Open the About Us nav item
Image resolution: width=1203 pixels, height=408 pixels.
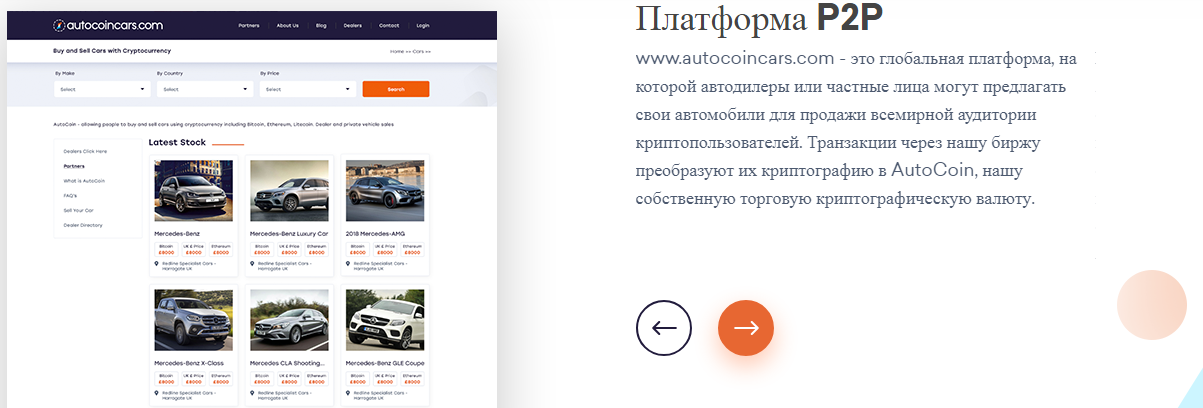[287, 25]
